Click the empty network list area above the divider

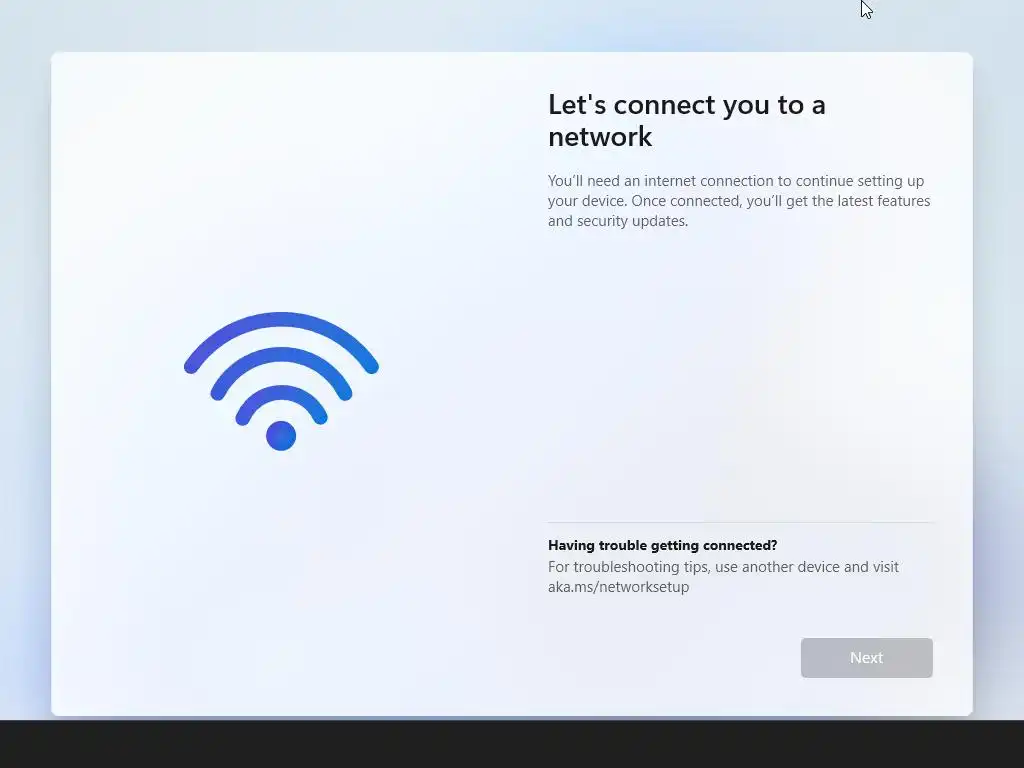(740, 376)
